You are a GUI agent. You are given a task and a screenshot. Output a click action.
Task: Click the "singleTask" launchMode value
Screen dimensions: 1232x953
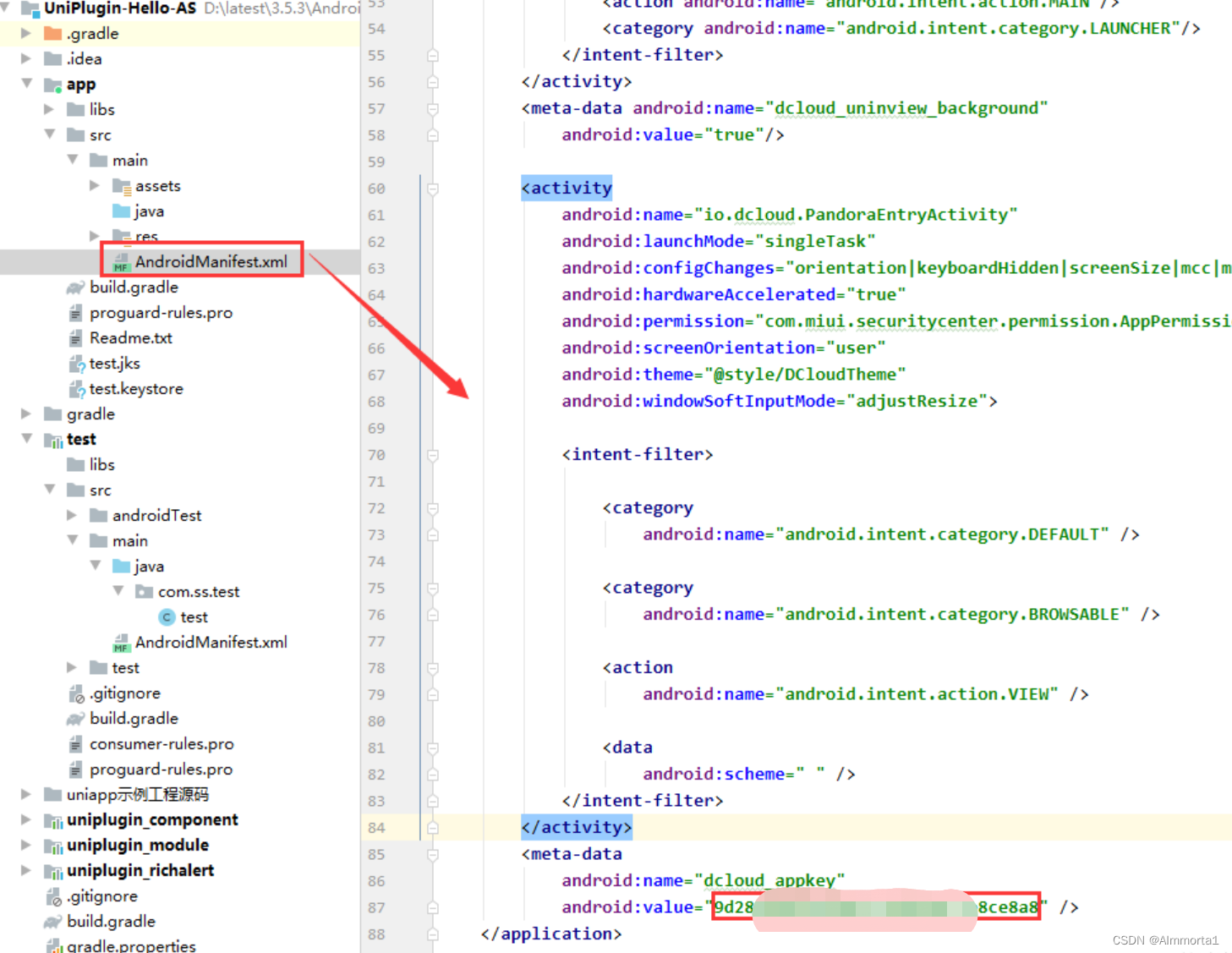815,242
